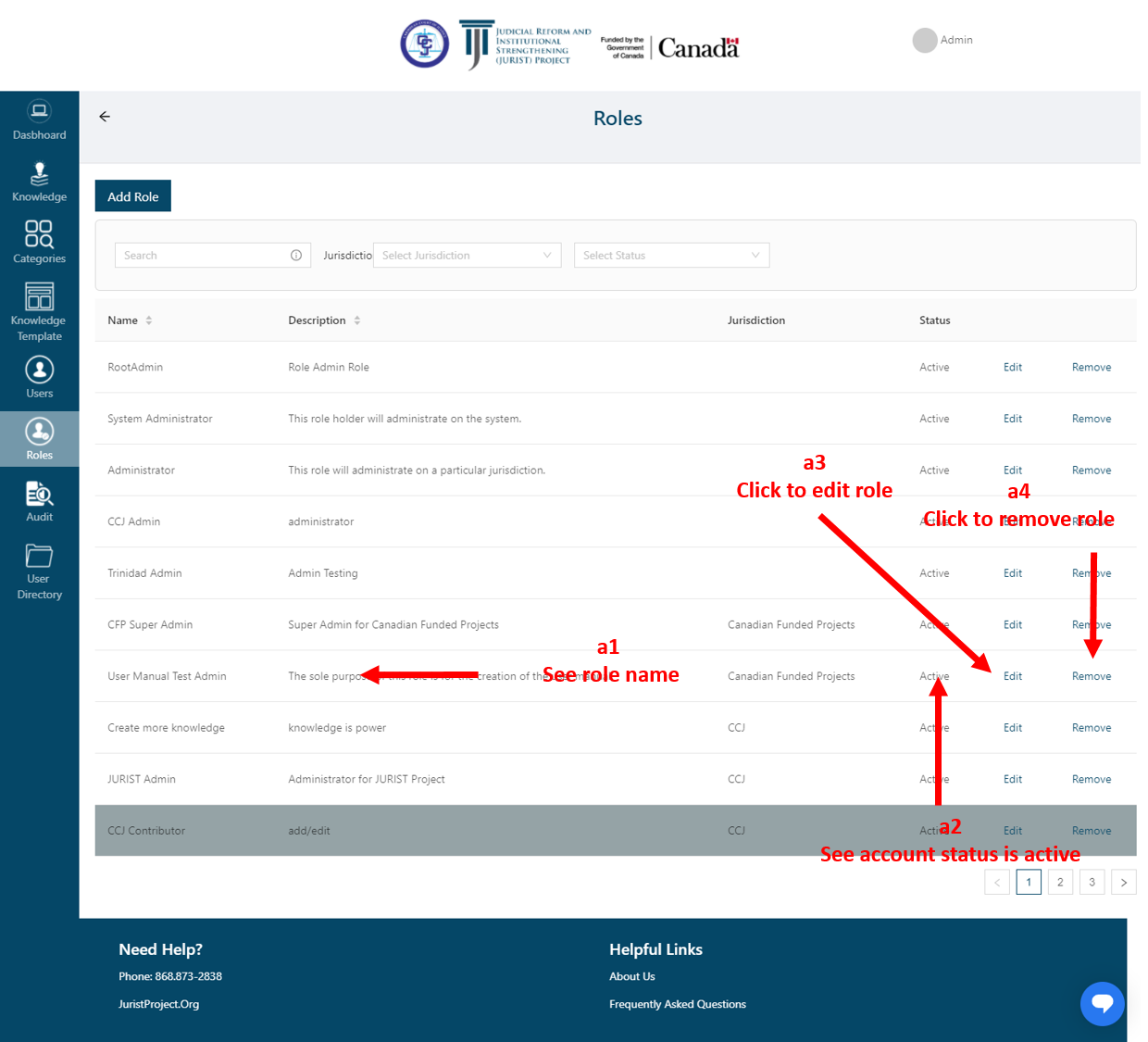The width and height of the screenshot is (1148, 1042).
Task: Go to page 1
Action: coord(1029,882)
